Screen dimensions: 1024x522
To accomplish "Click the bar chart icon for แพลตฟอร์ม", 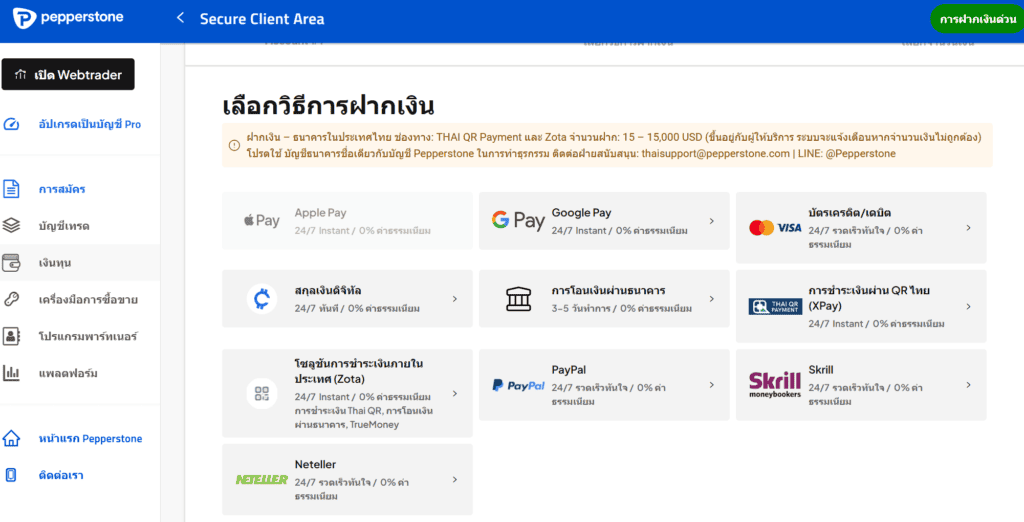I will coord(11,373).
